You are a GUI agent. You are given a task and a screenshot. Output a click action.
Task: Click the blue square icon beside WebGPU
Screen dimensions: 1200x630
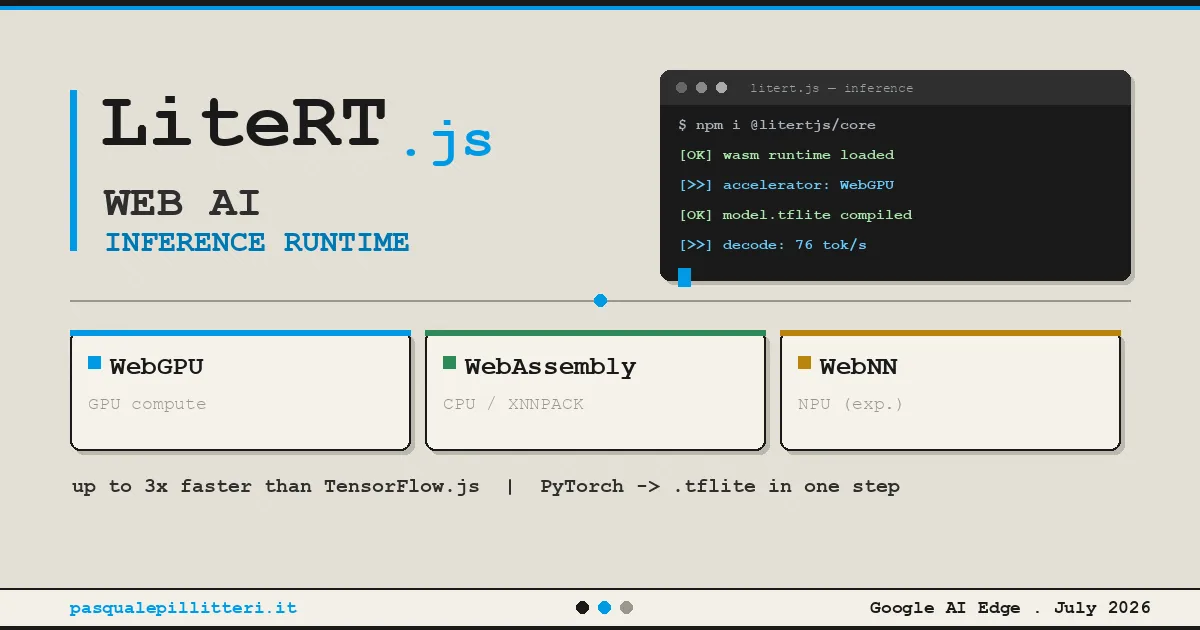click(x=95, y=363)
